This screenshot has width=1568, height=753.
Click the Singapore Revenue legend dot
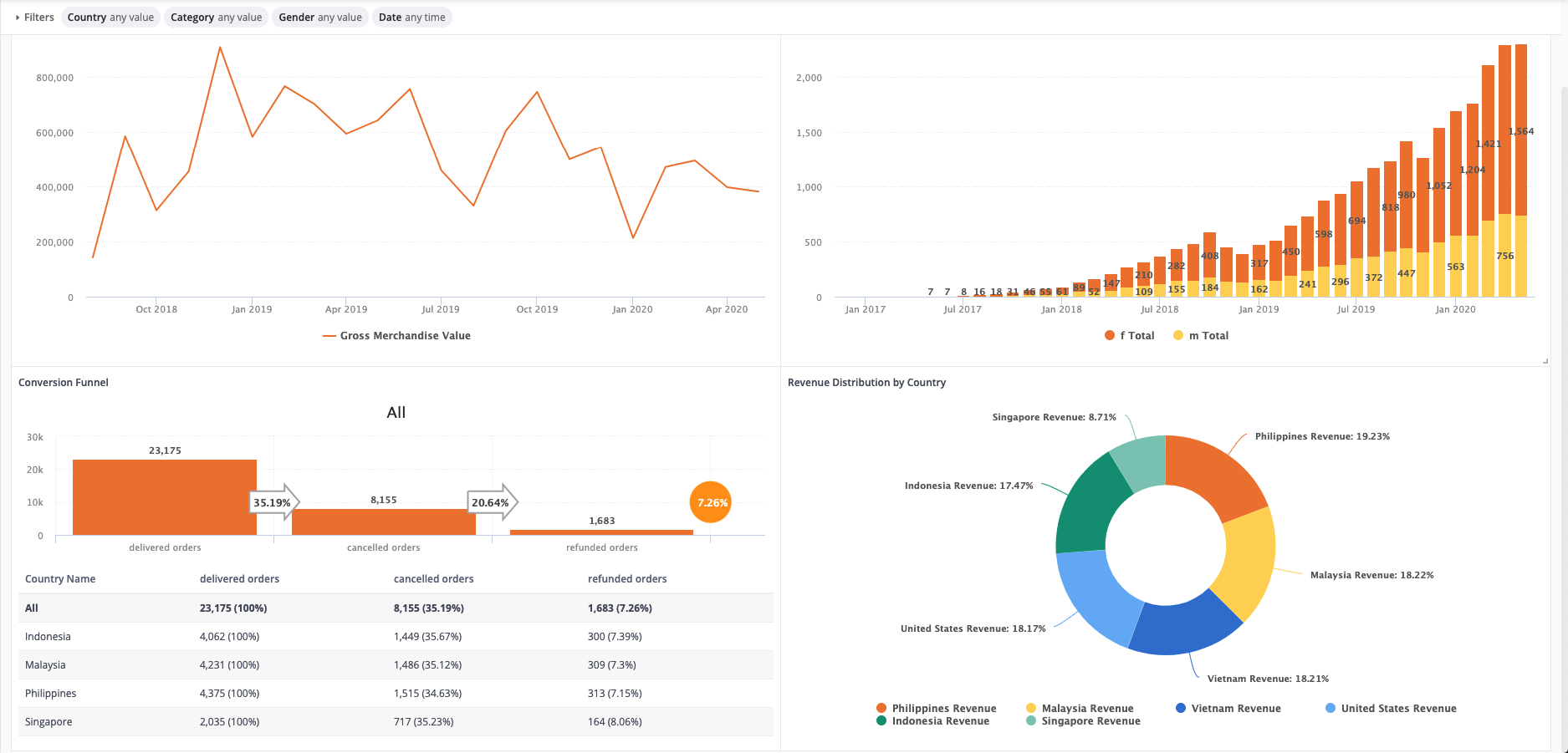1031,721
